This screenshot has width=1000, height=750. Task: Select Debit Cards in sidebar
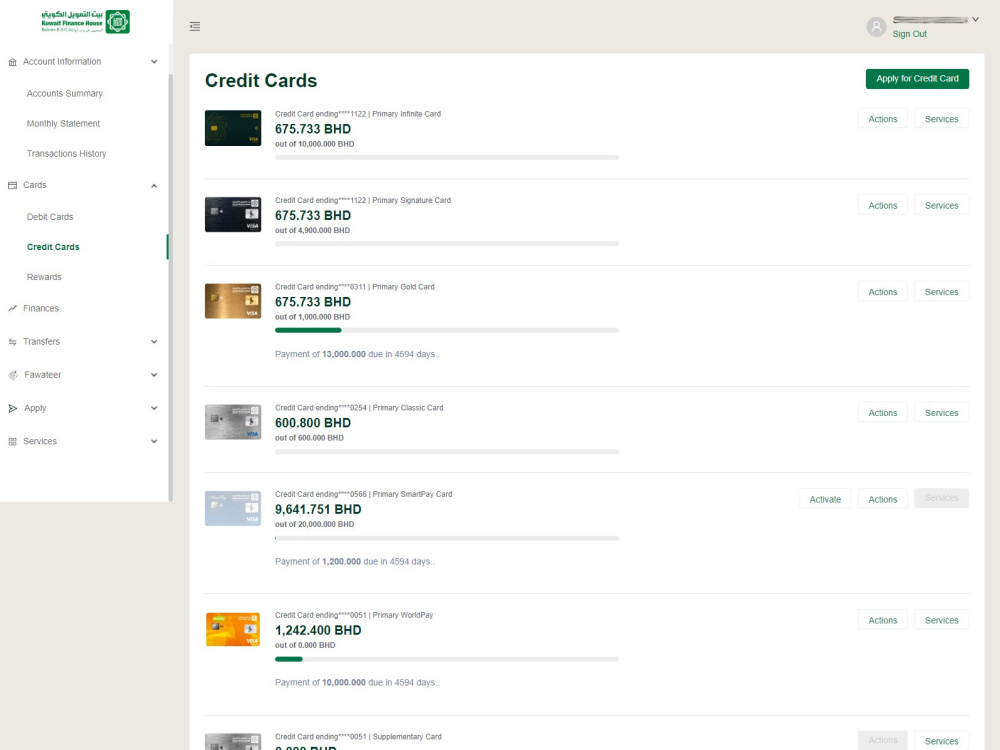tap(50, 217)
